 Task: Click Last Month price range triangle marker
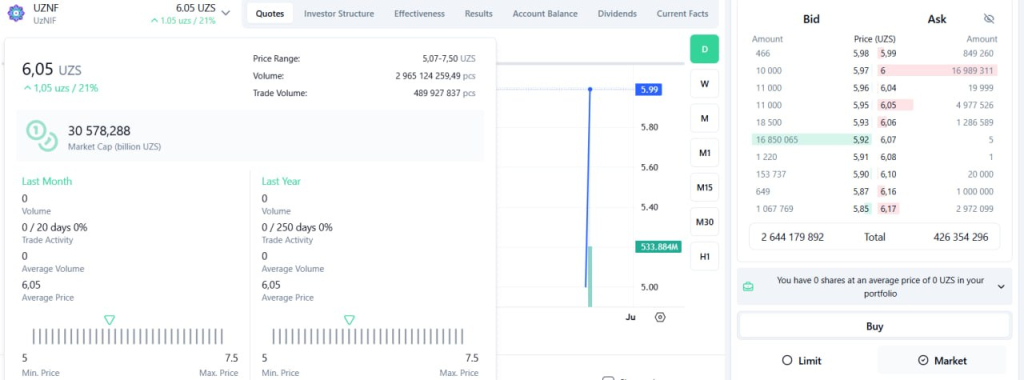pos(110,320)
